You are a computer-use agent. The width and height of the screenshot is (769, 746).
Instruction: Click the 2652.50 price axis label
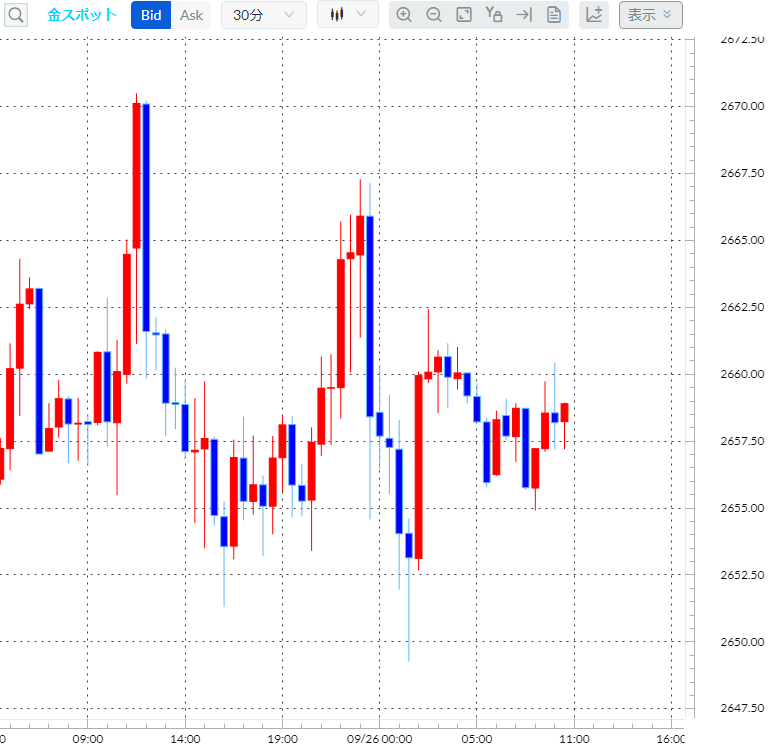pyautogui.click(x=742, y=575)
